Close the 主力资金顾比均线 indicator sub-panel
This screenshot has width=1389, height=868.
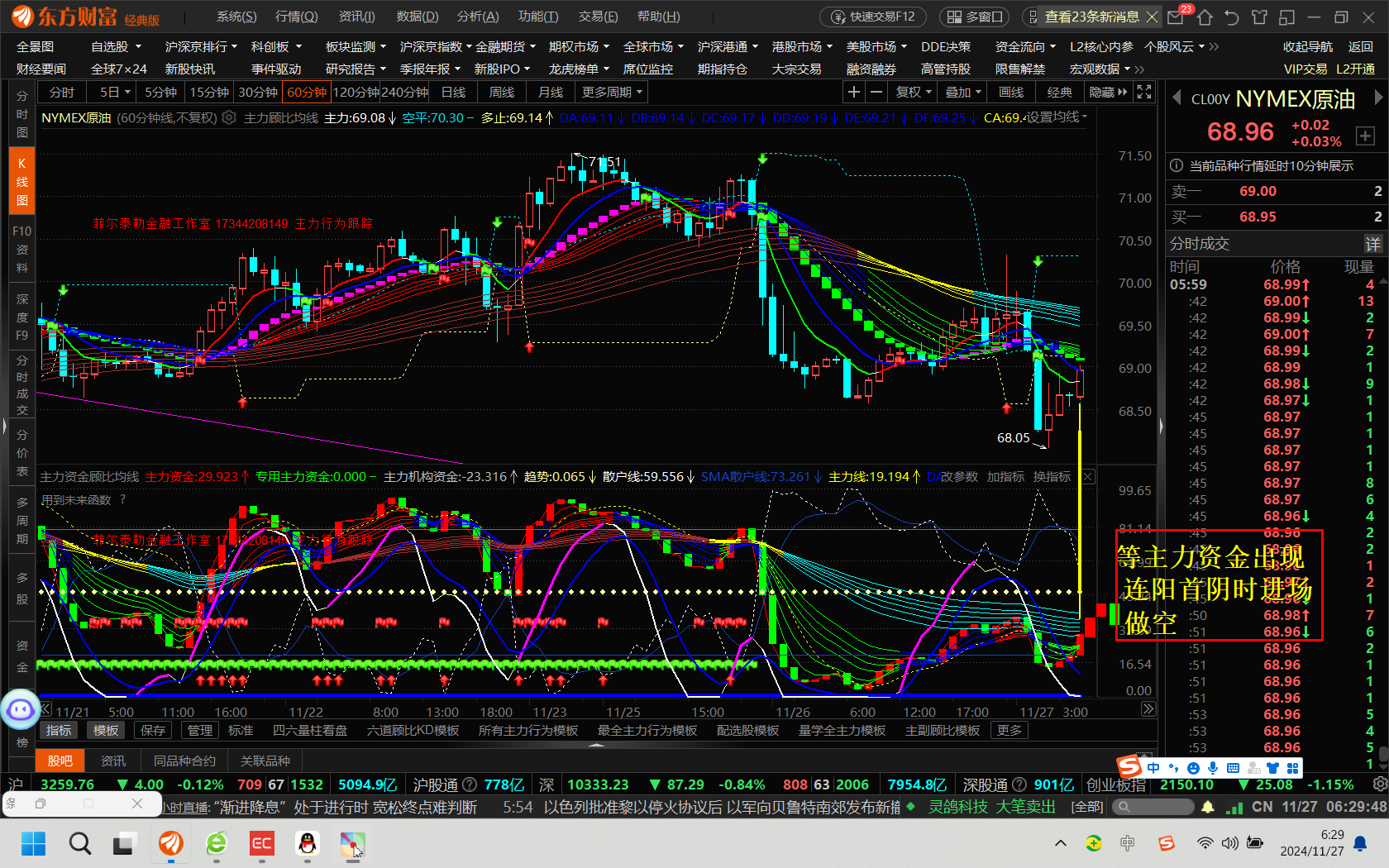coord(1088,476)
